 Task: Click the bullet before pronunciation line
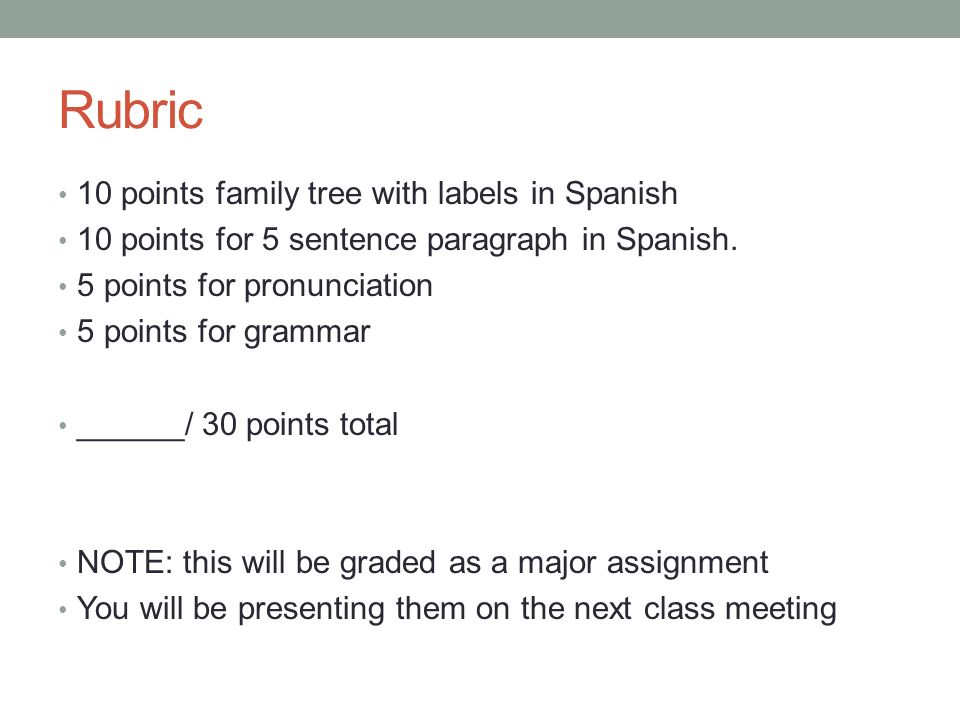coord(62,287)
